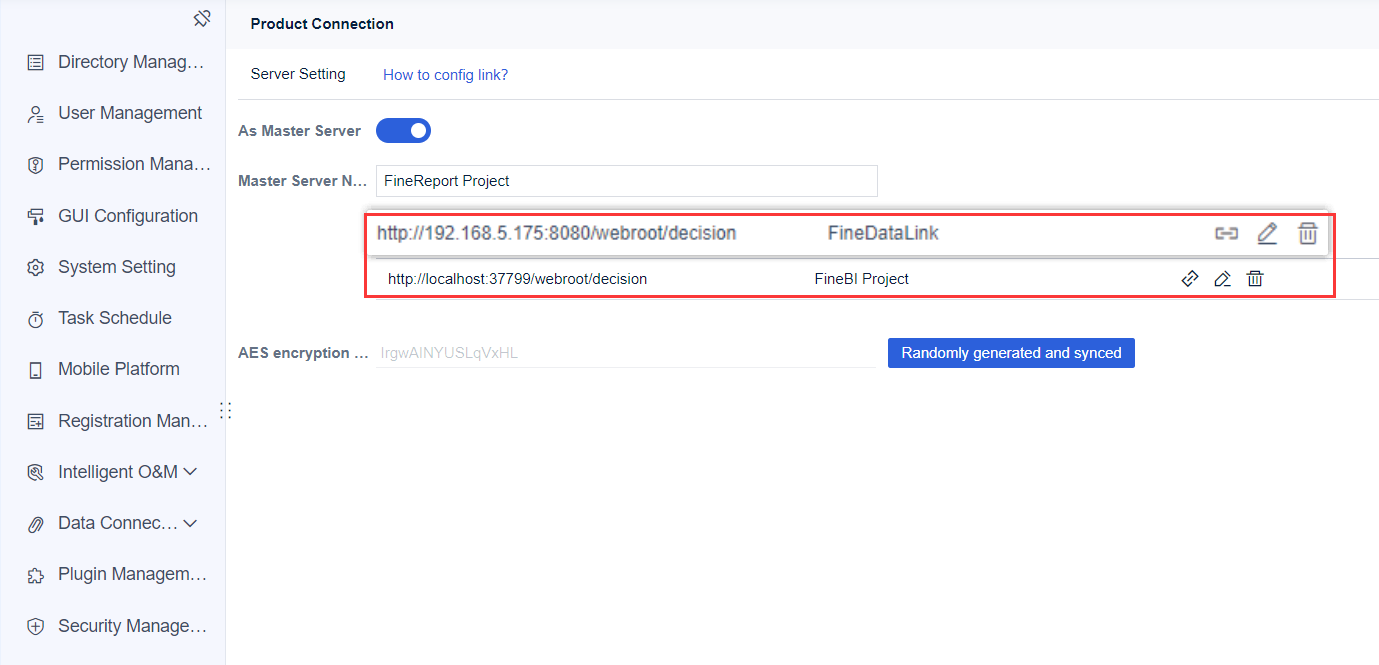Click the Master Server Name input field
Viewport: 1379px width, 665px height.
[626, 181]
